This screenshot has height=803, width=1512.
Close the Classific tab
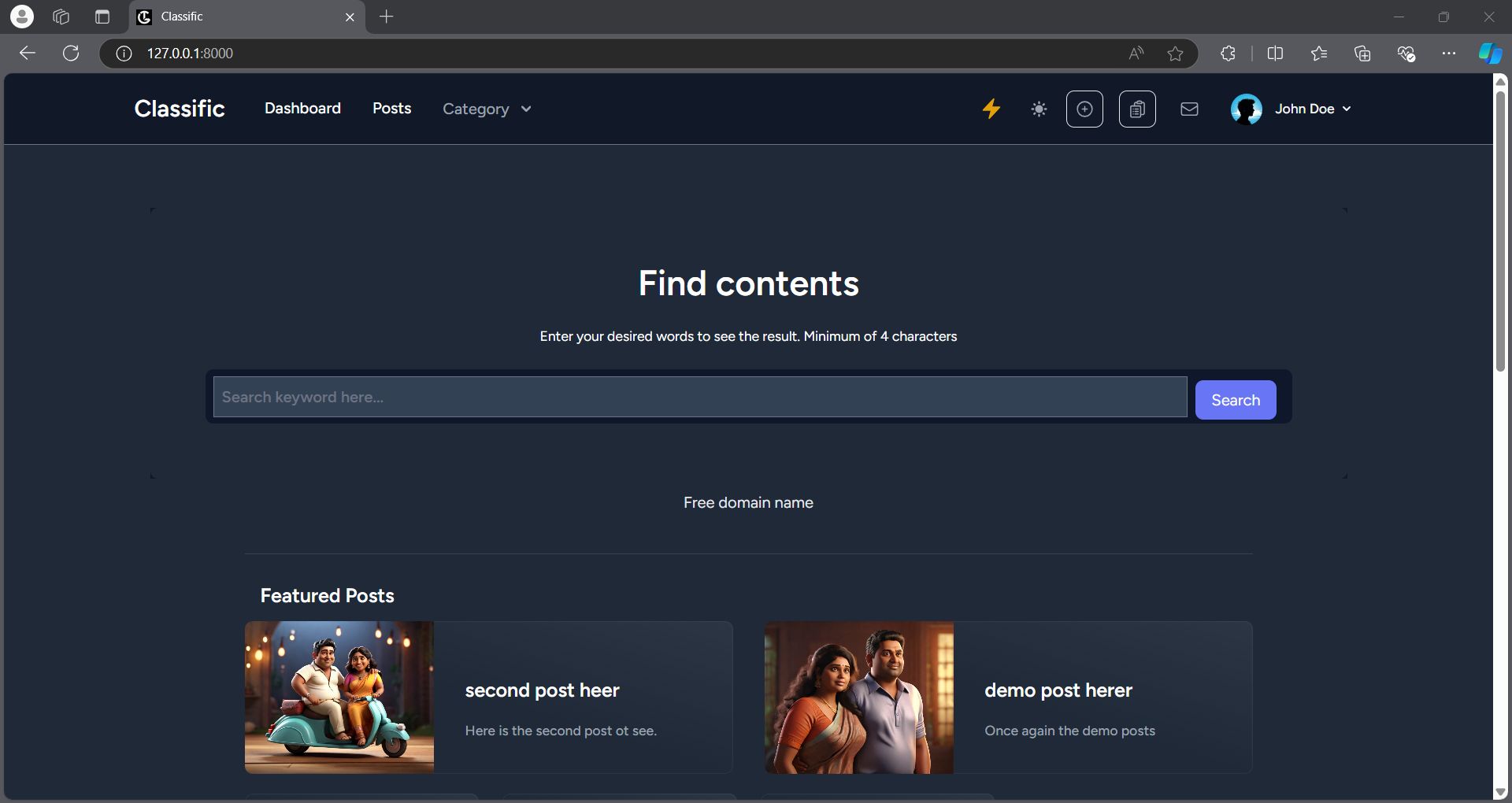pyautogui.click(x=350, y=17)
